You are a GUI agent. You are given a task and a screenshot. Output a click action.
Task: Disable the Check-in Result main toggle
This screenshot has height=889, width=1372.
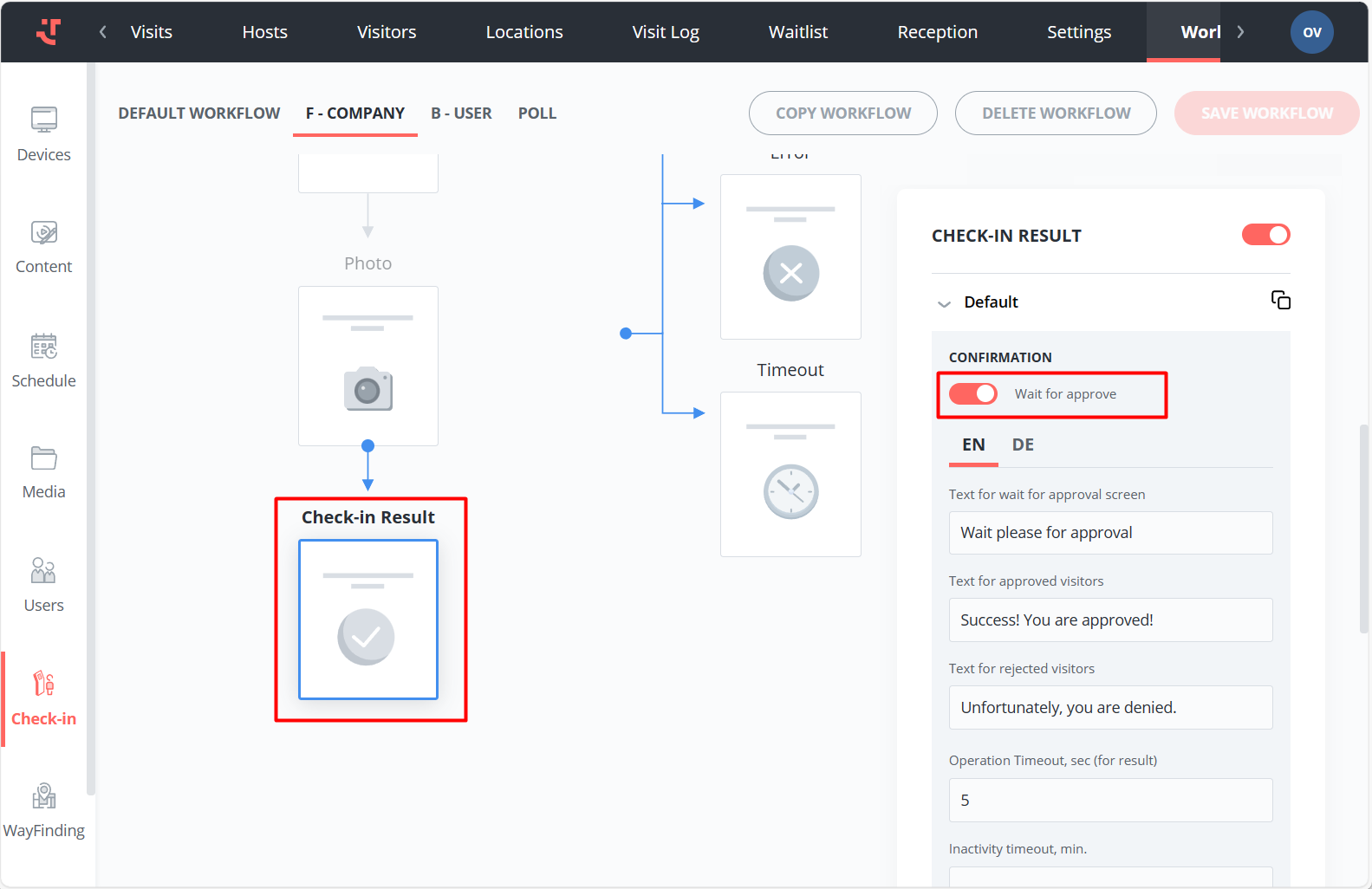1265,235
